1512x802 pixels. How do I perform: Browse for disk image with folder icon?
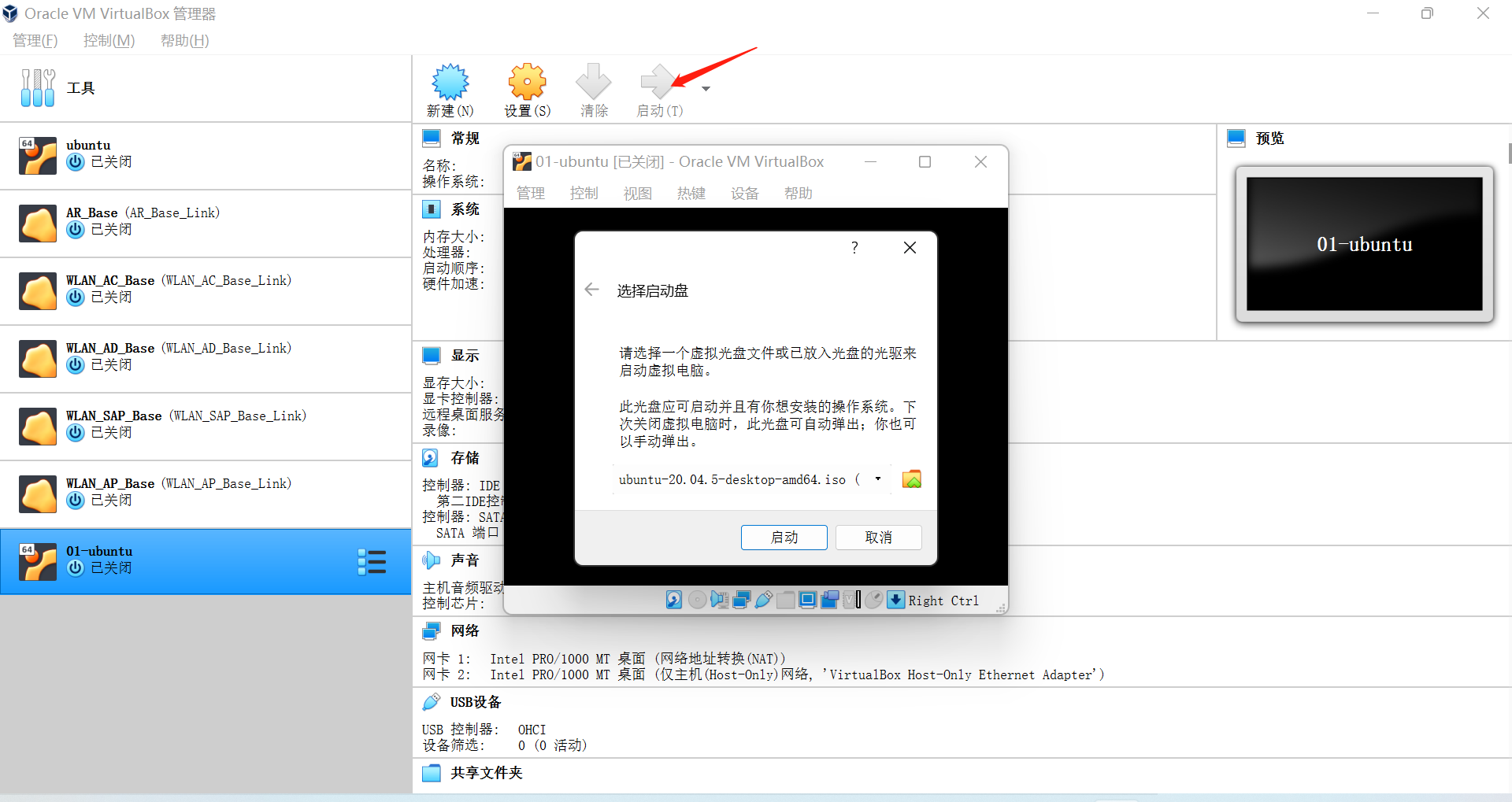point(912,479)
